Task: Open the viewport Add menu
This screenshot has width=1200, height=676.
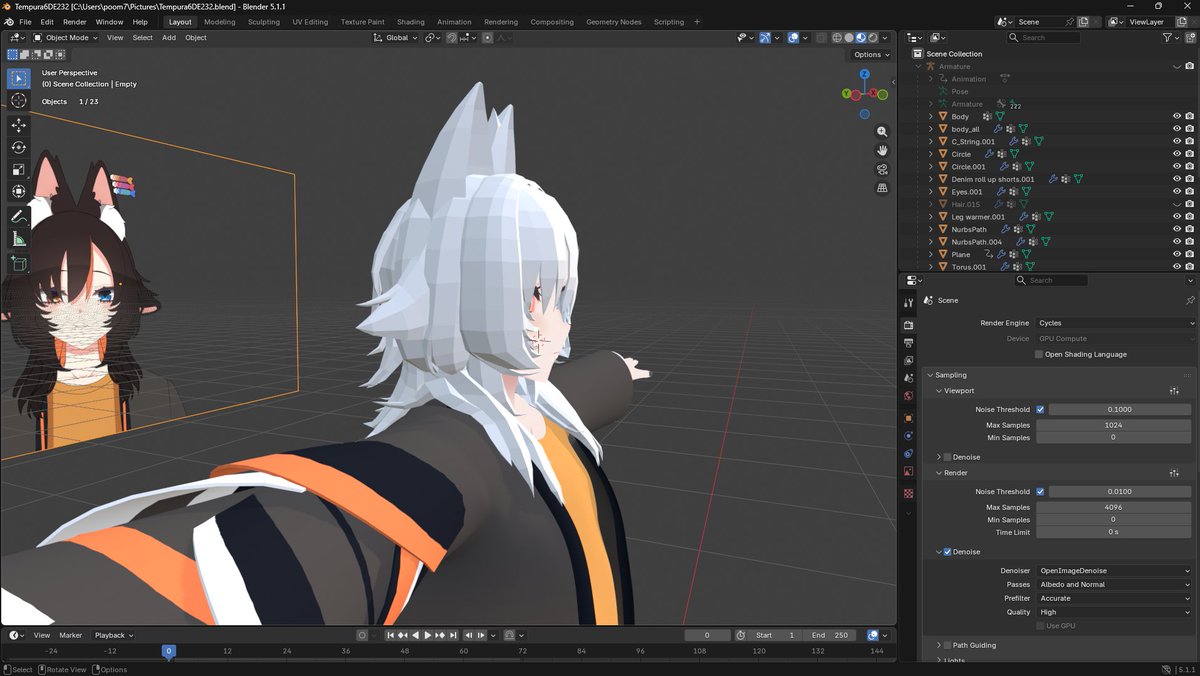Action: point(169,38)
